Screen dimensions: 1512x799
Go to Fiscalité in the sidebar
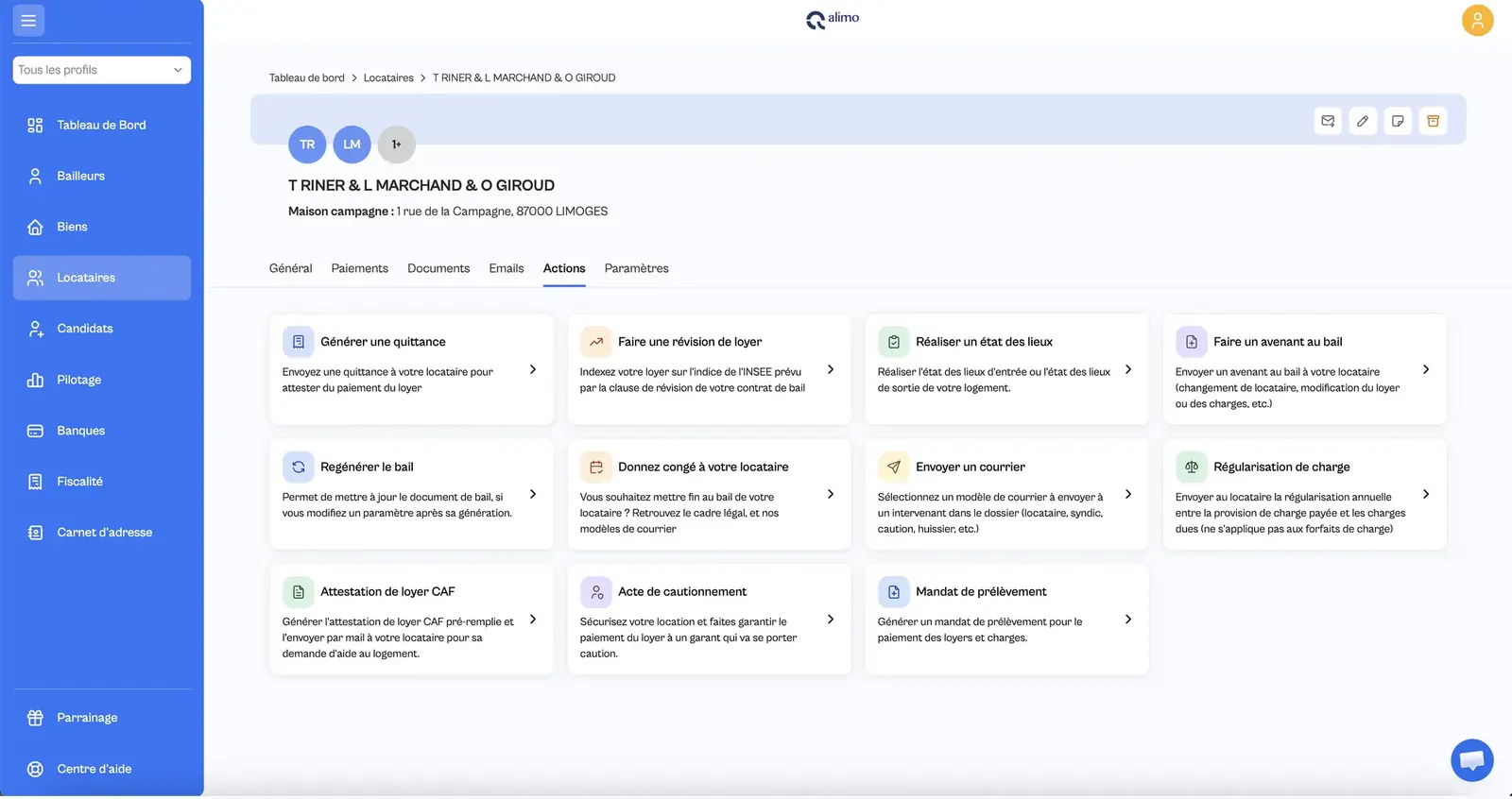click(x=102, y=482)
